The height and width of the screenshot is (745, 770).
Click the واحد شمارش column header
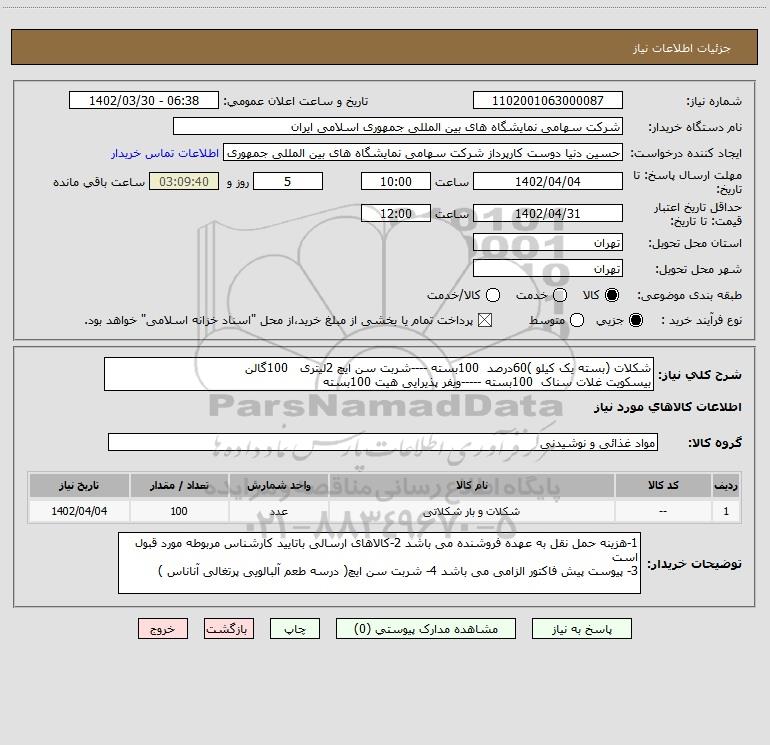278,485
